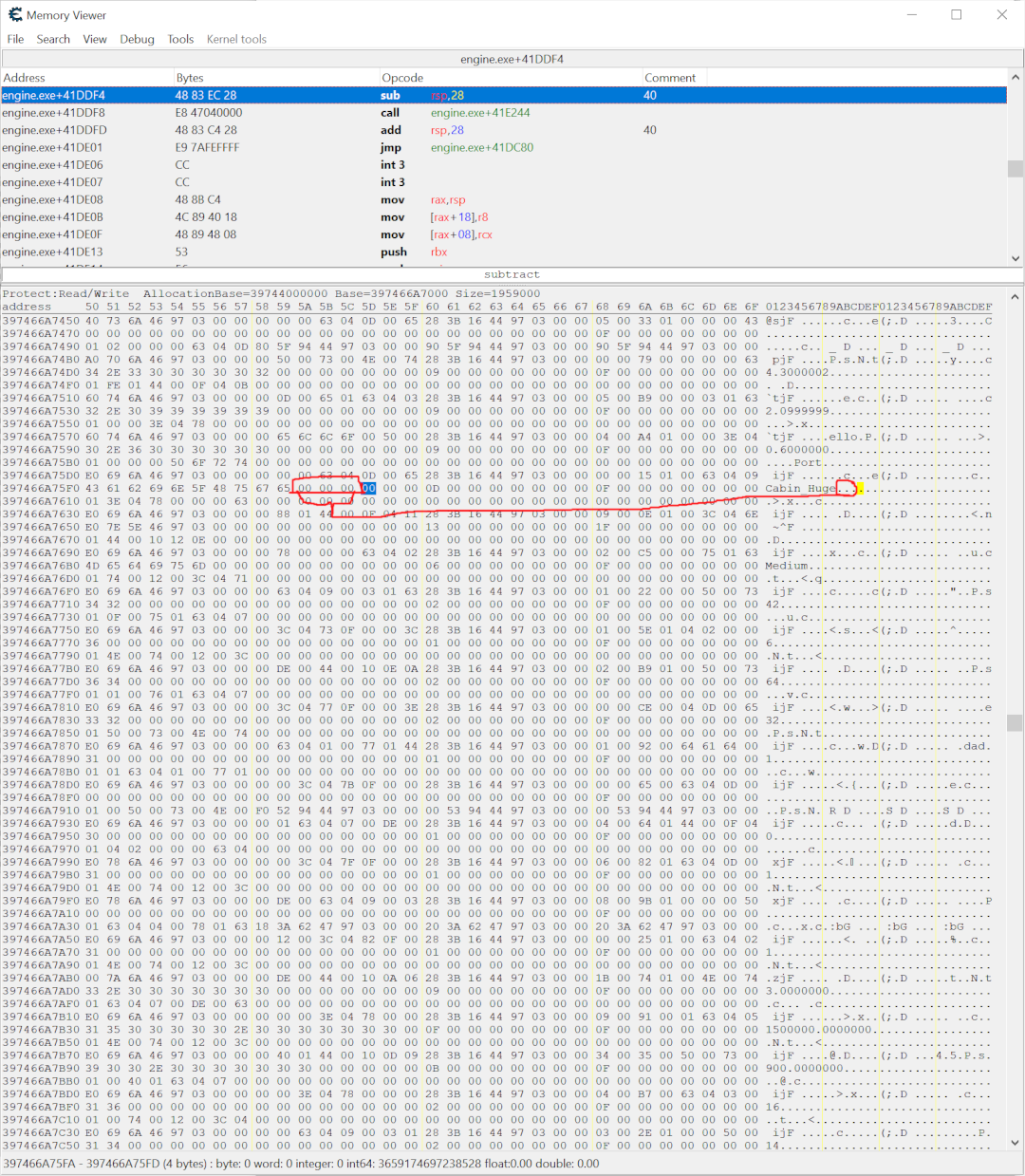The height and width of the screenshot is (1176, 1025).
Task: Select the engine.exe+41DE07 int 3 row
Action: coord(503,182)
